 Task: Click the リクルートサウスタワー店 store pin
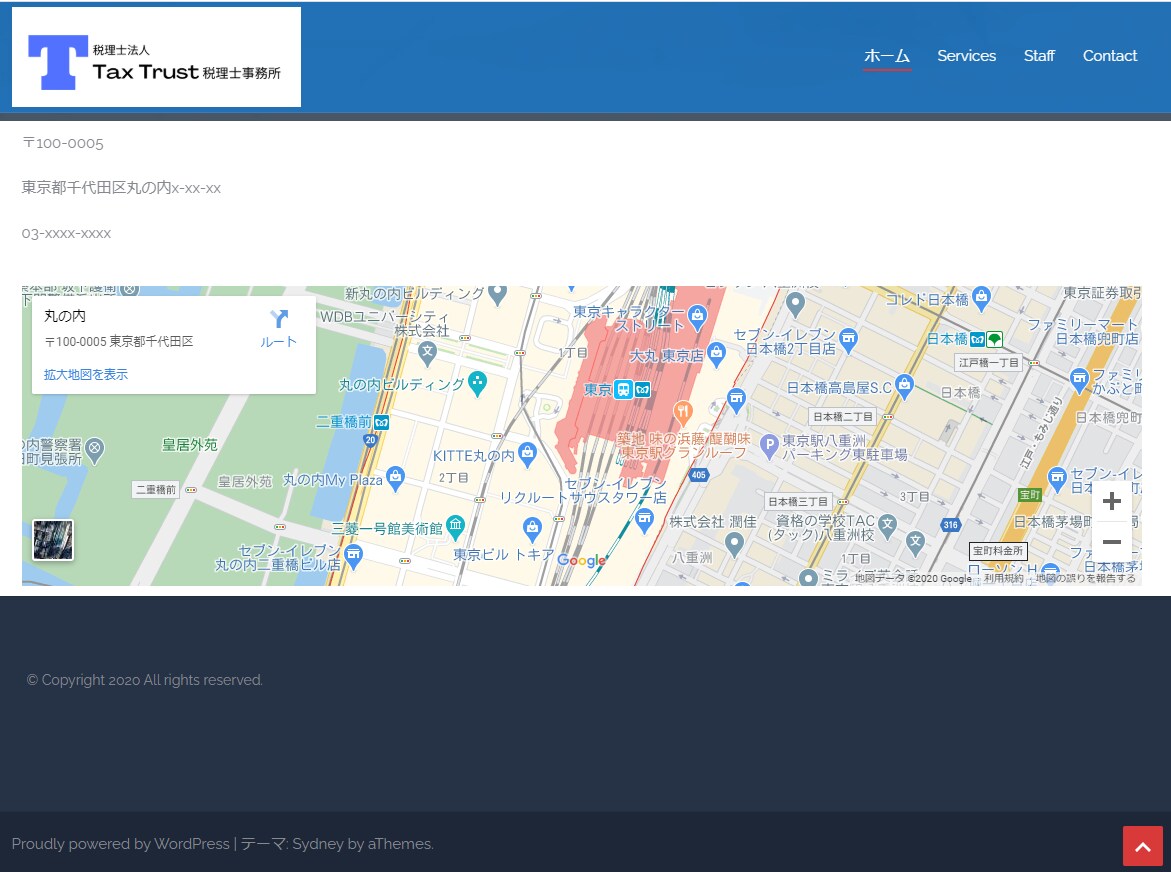(644, 520)
